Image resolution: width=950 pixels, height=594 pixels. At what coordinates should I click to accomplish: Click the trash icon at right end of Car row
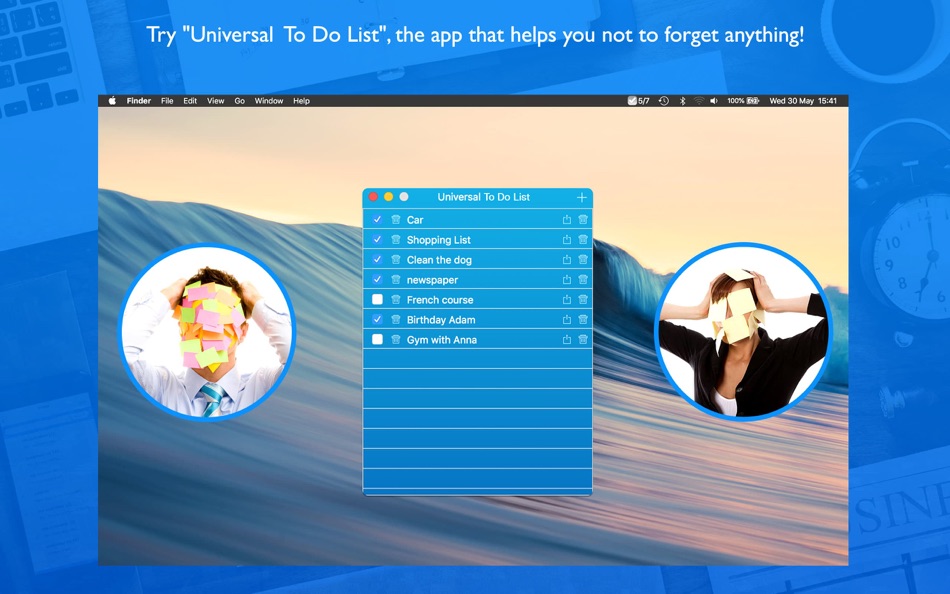[583, 219]
